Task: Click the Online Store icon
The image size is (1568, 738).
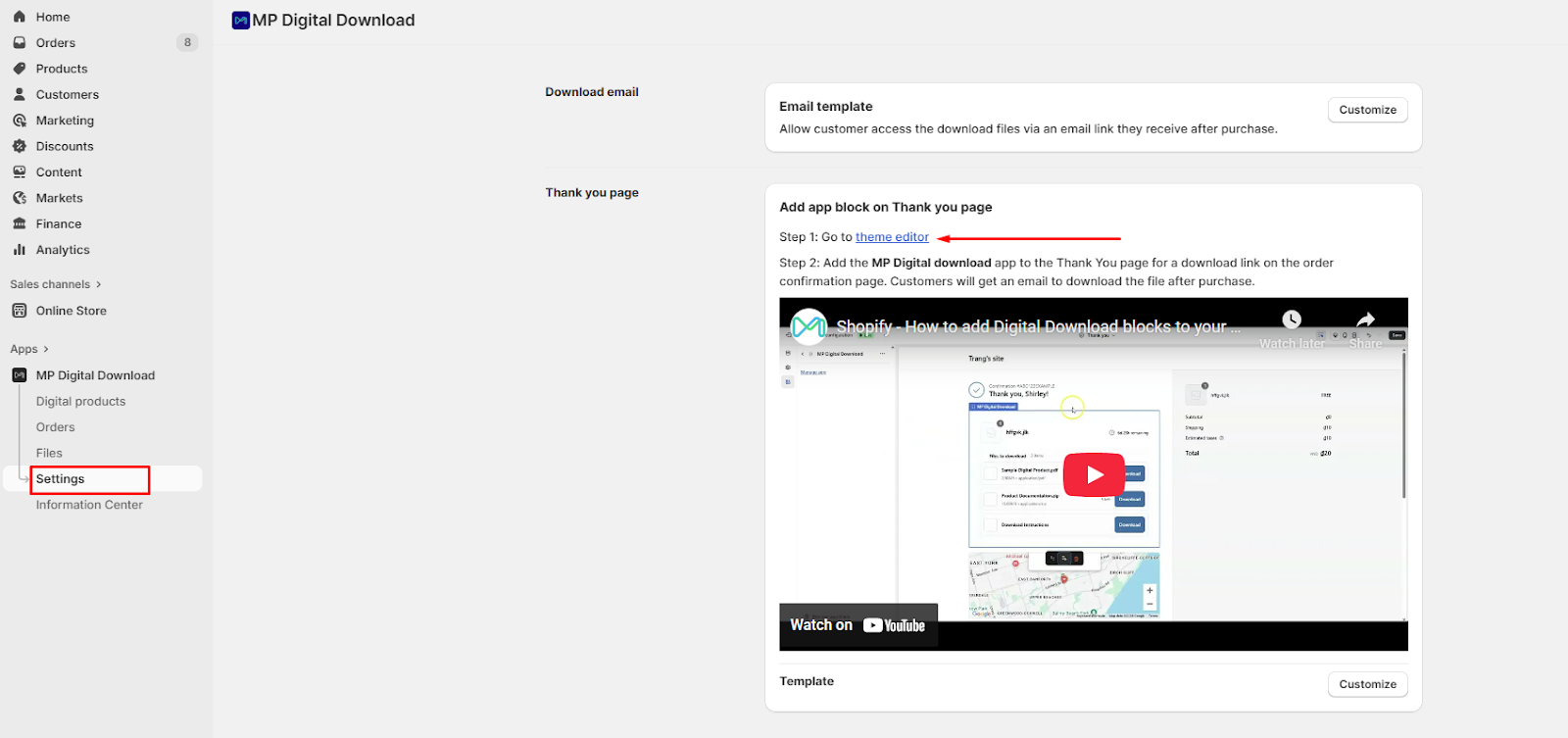Action: [19, 311]
